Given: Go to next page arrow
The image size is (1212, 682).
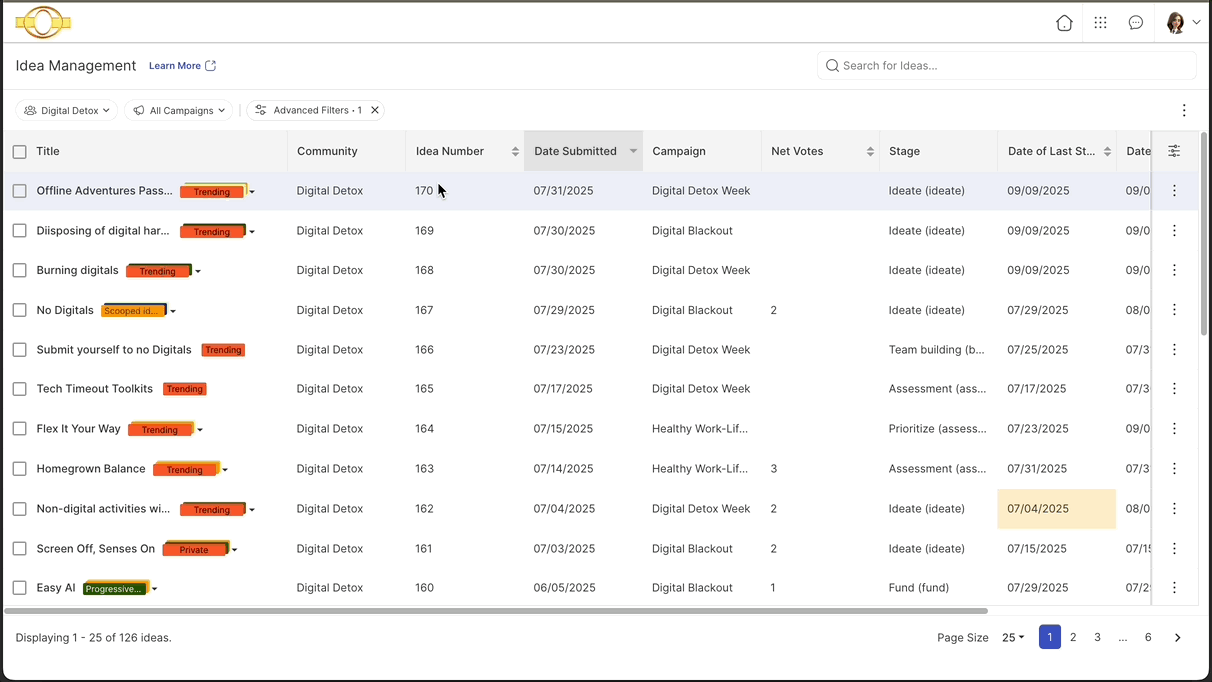Looking at the screenshot, I should pyautogui.click(x=1178, y=638).
